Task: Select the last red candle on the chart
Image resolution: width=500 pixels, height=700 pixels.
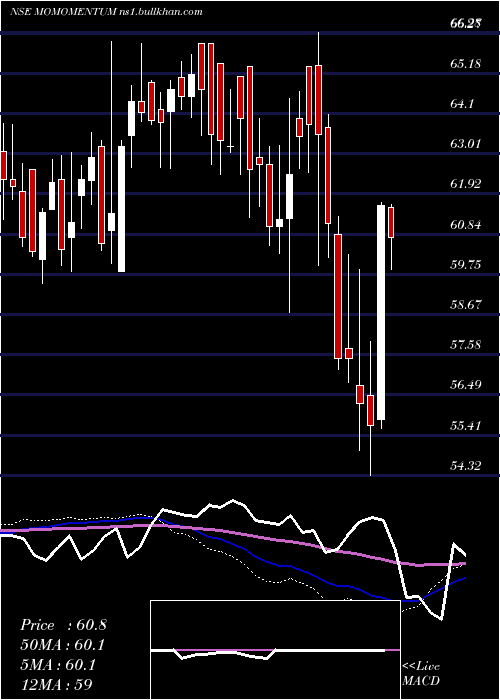Action: pos(392,222)
